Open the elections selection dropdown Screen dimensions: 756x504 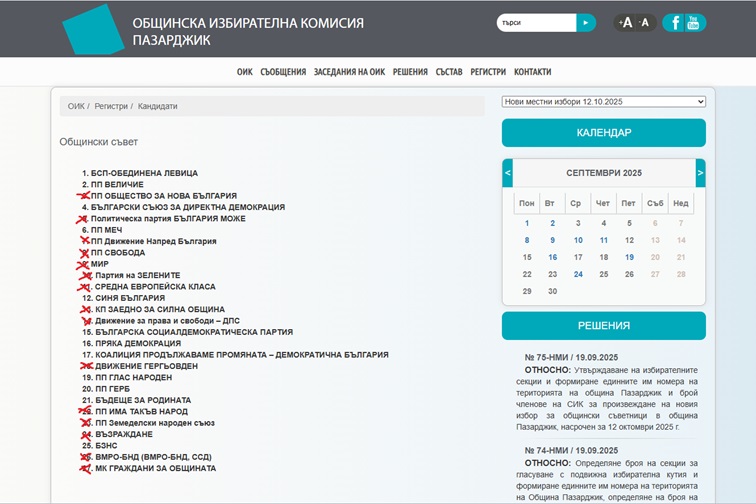[x=603, y=101]
